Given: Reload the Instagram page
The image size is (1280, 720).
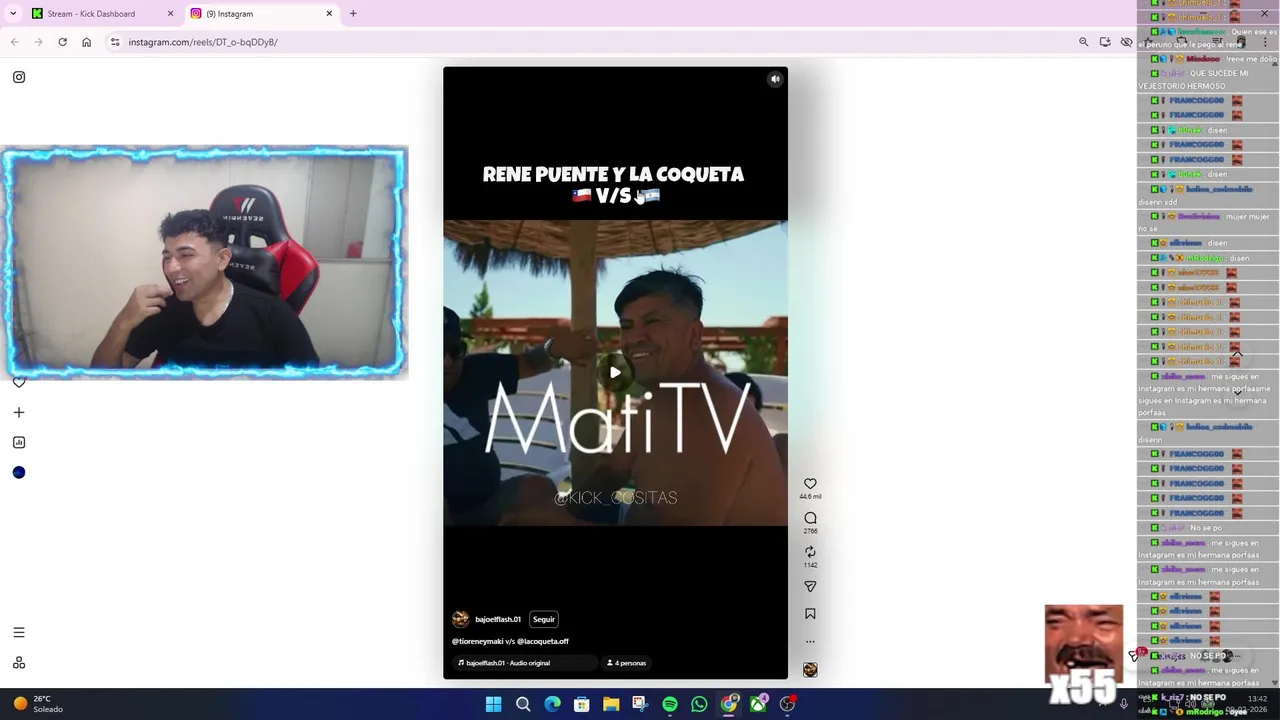Looking at the screenshot, I should pos(62,42).
